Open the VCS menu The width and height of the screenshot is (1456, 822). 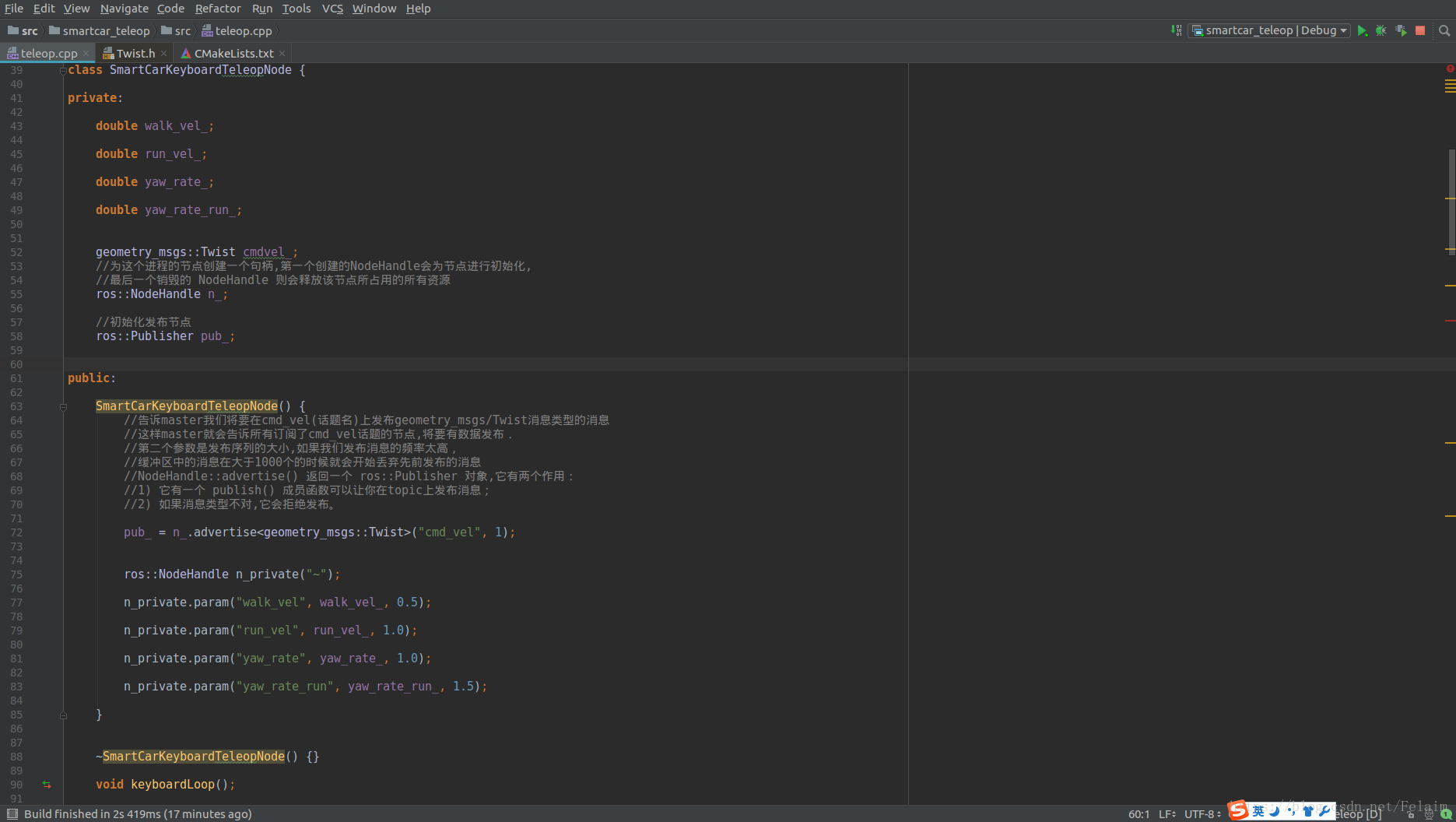332,9
